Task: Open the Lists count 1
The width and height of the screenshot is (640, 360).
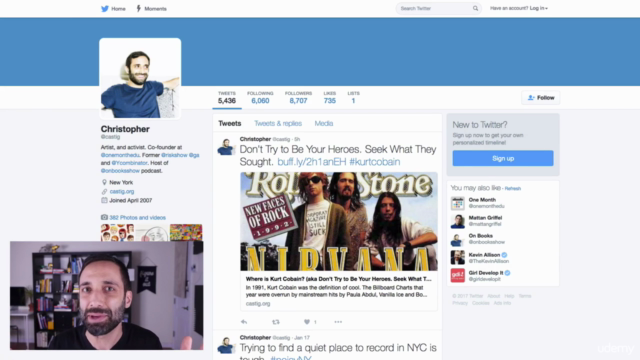Action: coord(353,98)
